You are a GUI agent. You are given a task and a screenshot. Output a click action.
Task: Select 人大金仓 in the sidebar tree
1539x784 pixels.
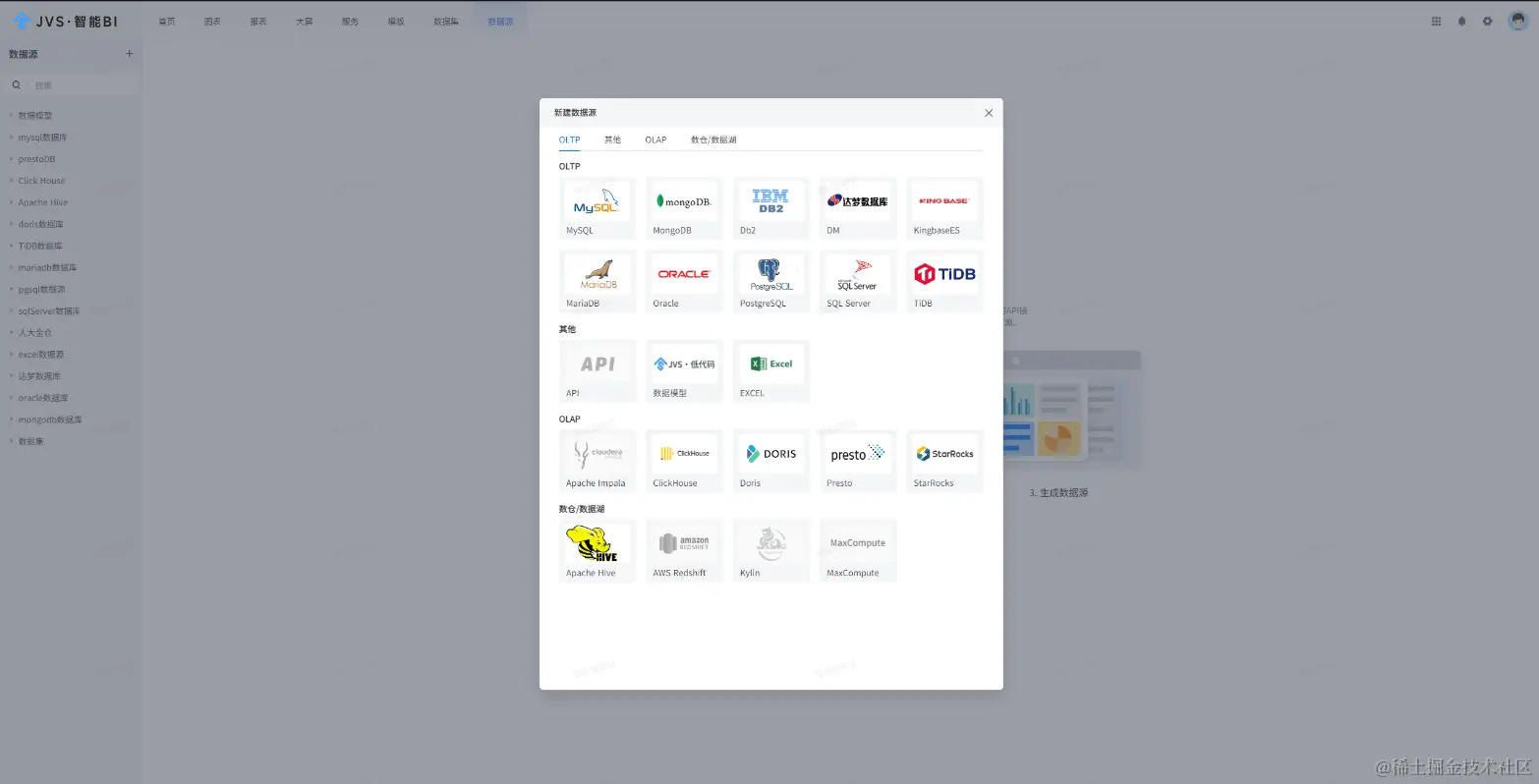[x=34, y=332]
